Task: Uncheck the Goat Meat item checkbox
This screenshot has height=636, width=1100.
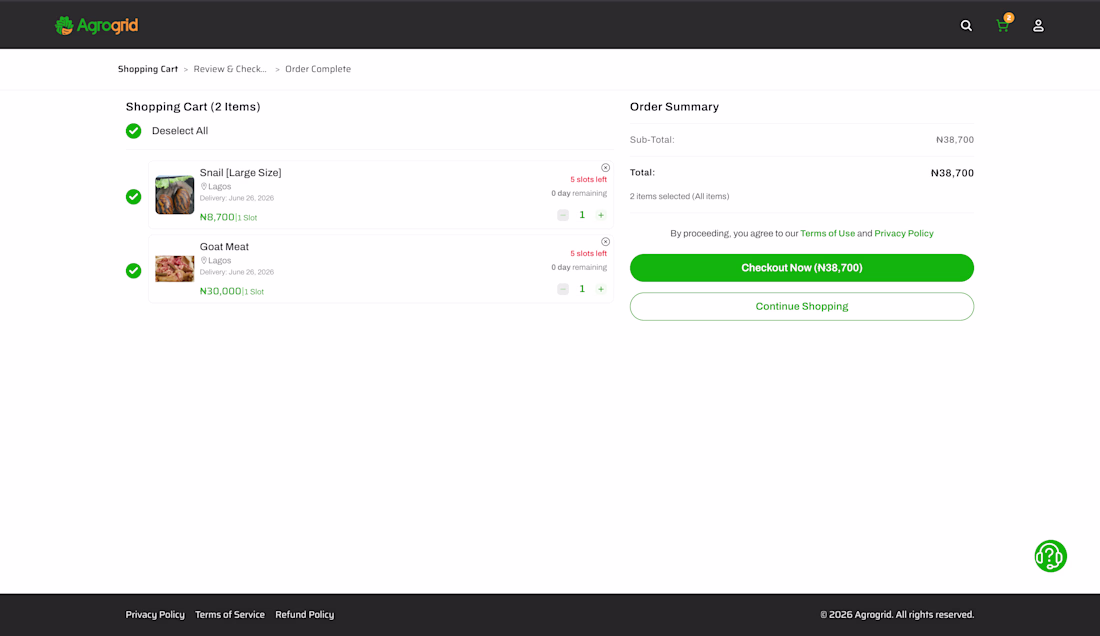Action: [133, 271]
